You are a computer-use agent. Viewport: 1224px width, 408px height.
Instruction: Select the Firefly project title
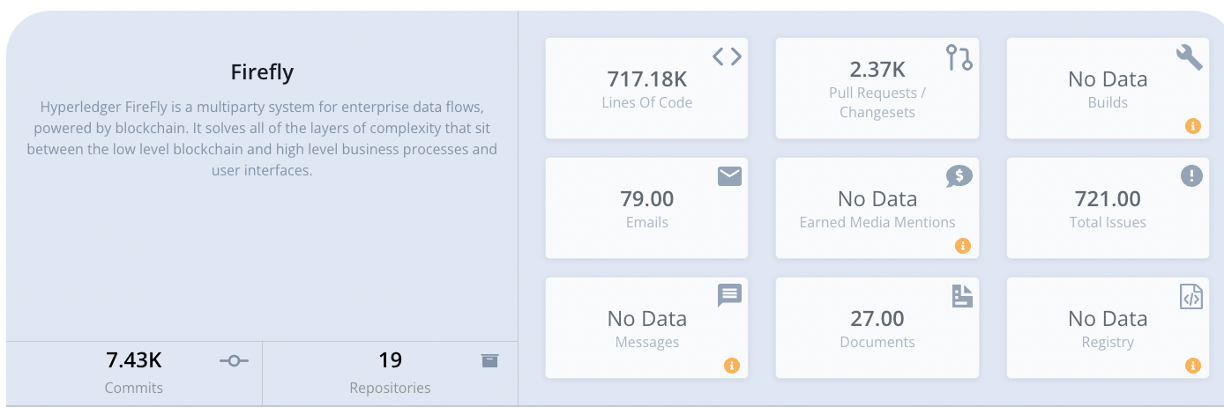pos(262,73)
